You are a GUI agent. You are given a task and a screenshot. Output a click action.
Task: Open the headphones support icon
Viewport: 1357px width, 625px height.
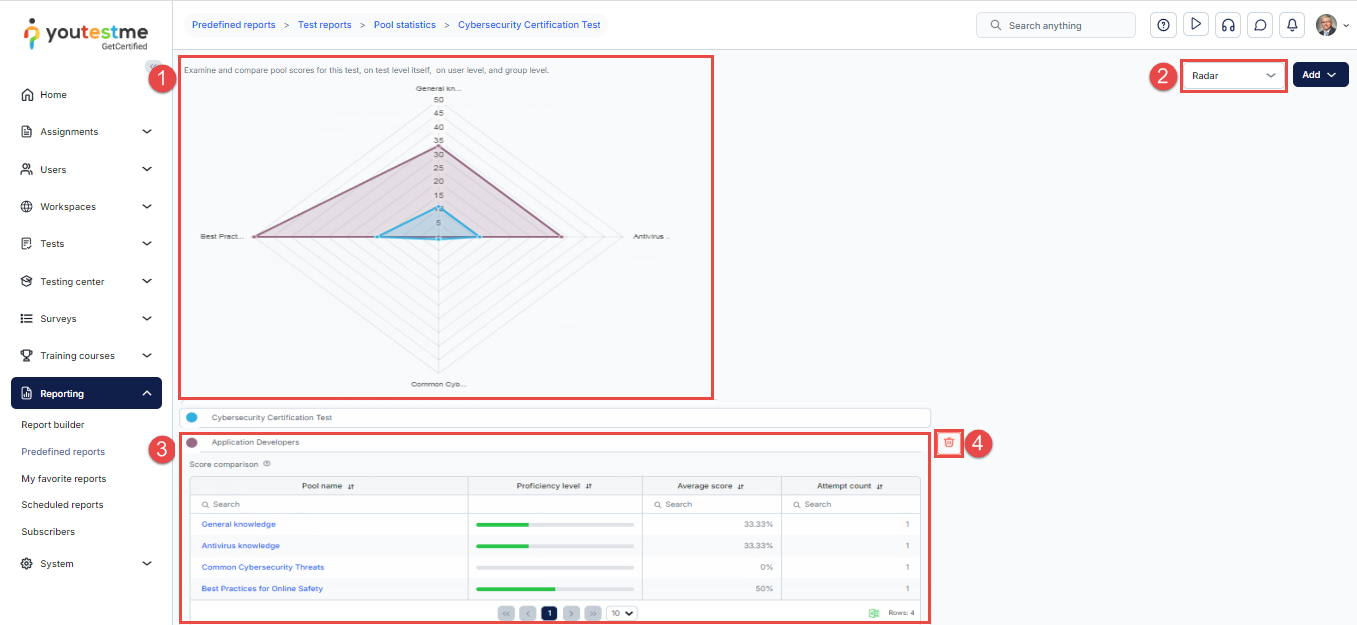(x=1228, y=25)
